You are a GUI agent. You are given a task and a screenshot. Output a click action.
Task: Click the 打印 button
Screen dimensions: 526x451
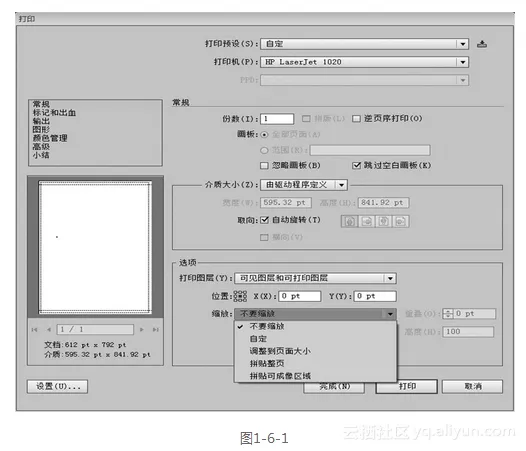coord(407,387)
